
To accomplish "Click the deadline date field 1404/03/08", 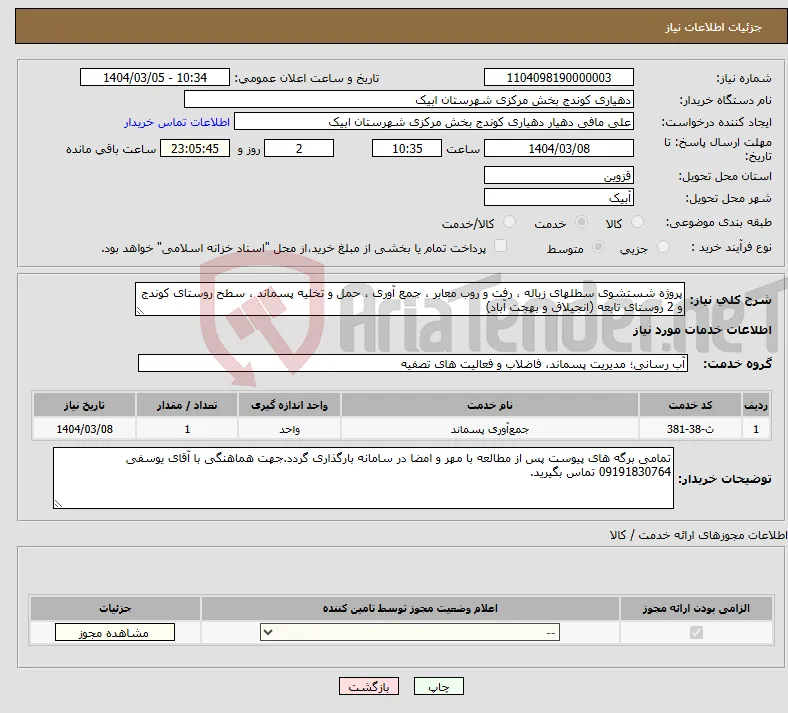I will coord(559,148).
